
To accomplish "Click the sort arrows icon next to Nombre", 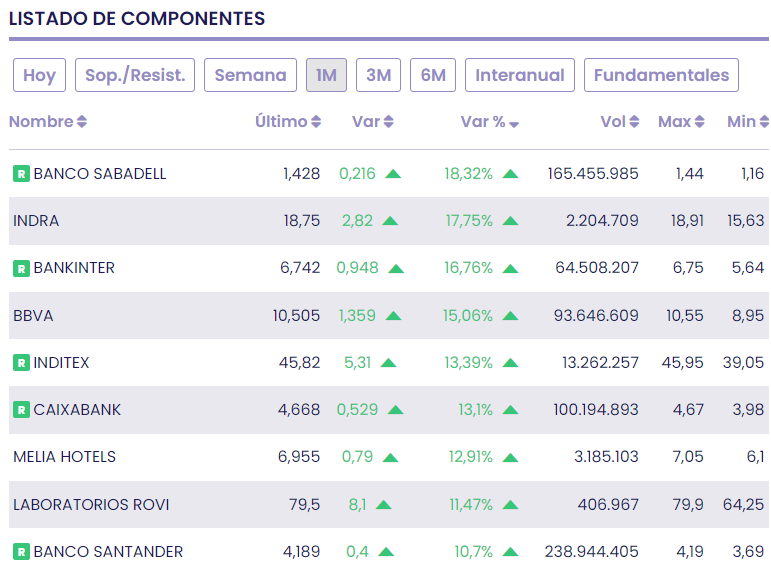I will 82,122.
